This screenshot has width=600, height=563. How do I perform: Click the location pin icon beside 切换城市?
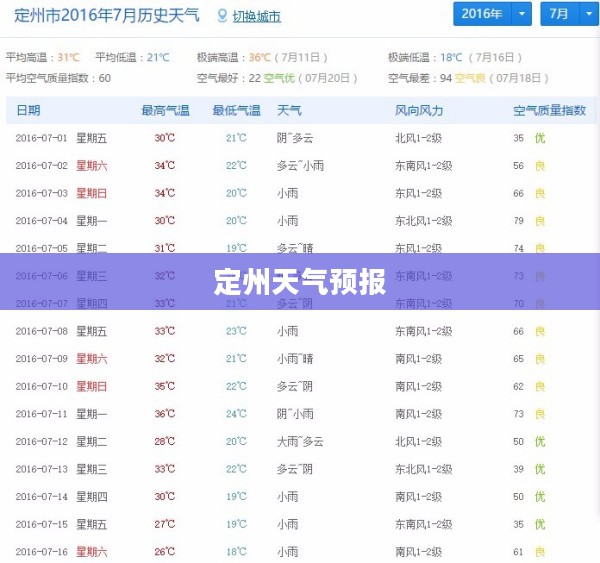coord(222,16)
